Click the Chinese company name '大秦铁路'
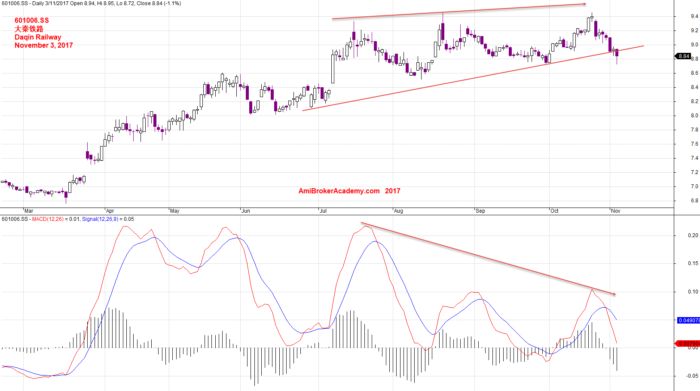Viewport: 700px width, 391px height. tap(29, 29)
